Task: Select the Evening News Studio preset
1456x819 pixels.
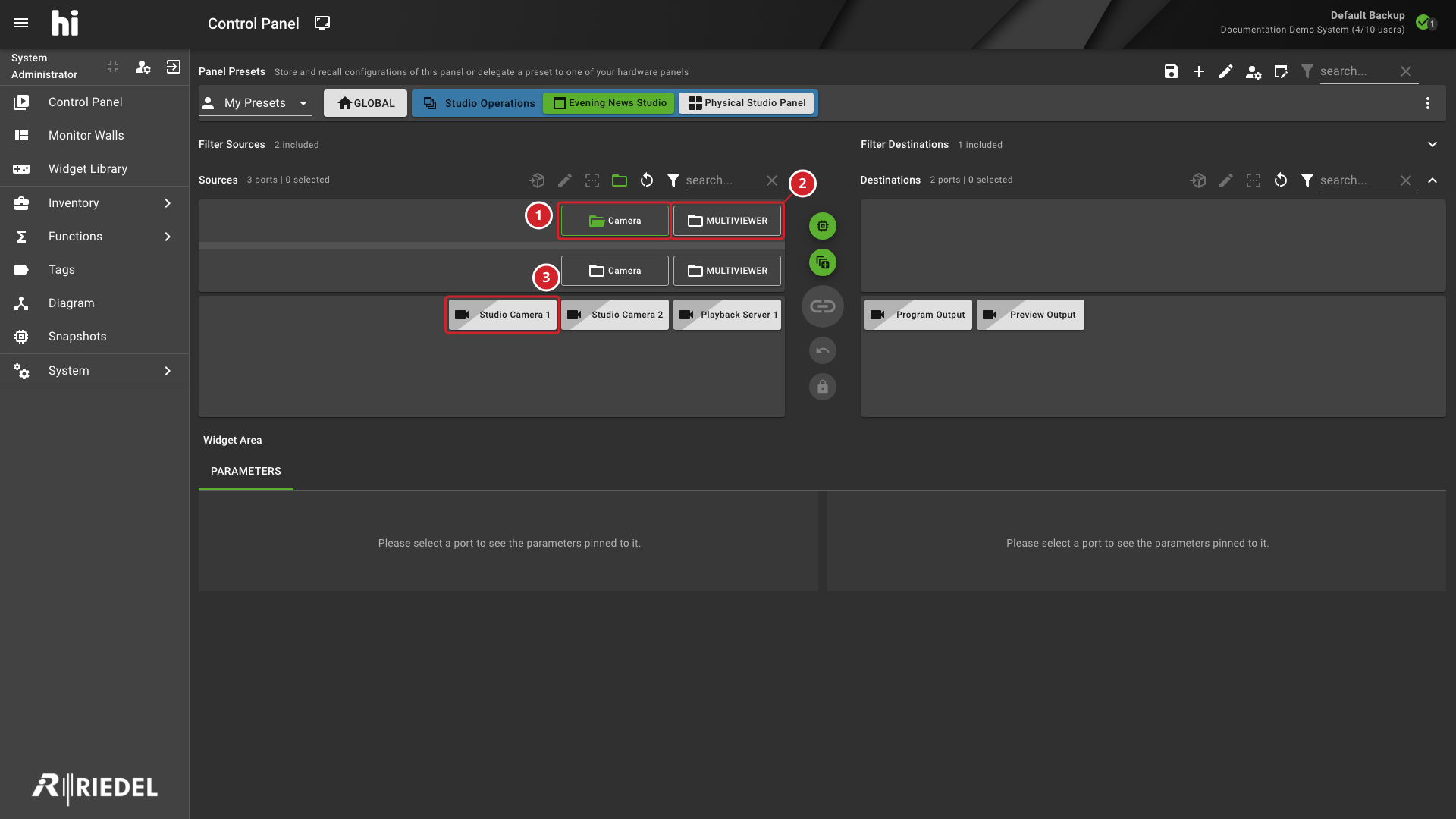Action: coord(609,103)
